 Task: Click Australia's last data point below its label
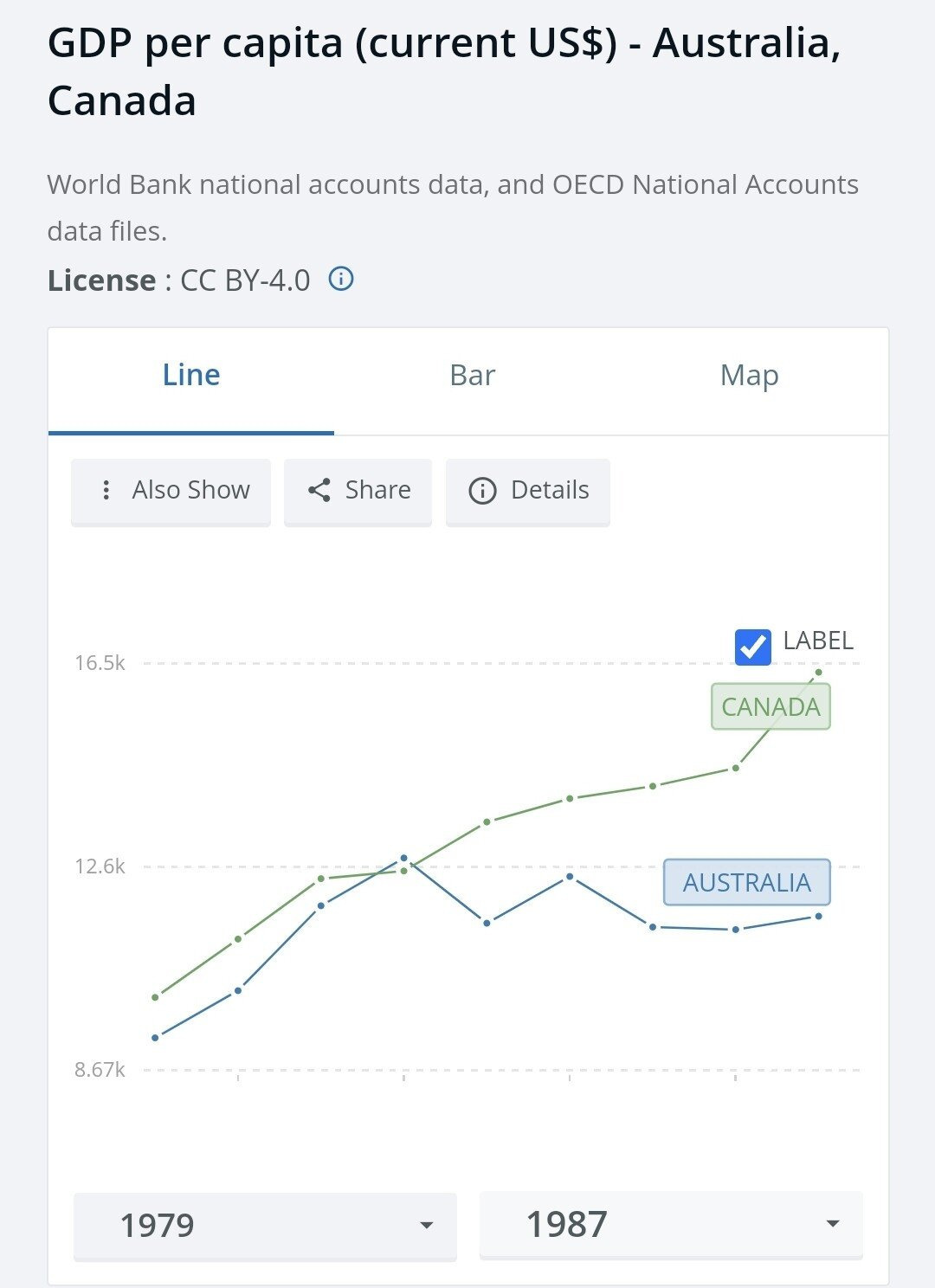(x=818, y=917)
